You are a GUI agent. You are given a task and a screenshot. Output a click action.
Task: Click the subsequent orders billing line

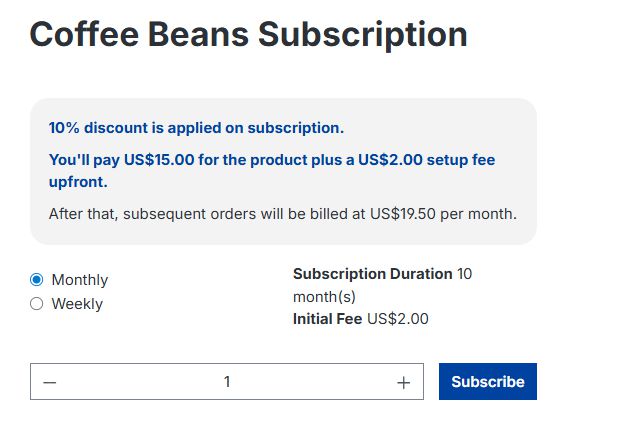coord(282,213)
